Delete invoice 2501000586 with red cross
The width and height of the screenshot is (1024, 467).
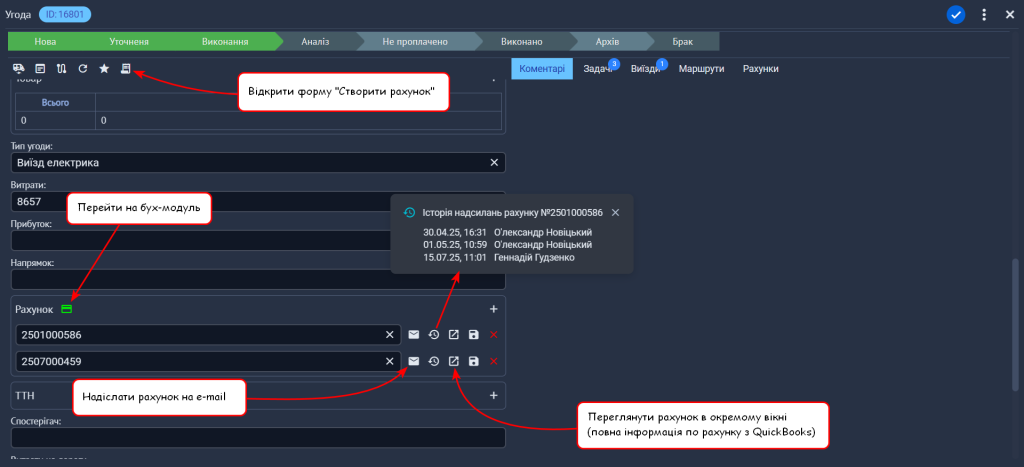(x=494, y=334)
